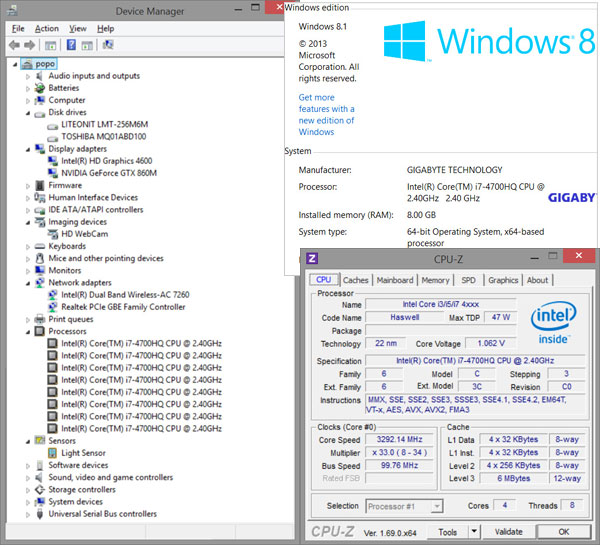Screen dimensions: 600x547
Task: Click the Specification field in CPU-Z
Action: tap(475, 361)
